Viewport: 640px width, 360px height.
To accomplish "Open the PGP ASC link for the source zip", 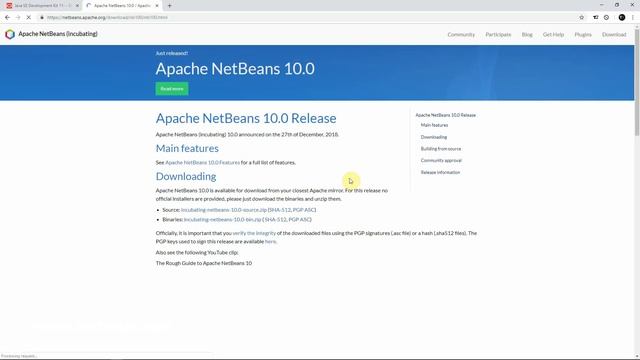I will pos(304,210).
